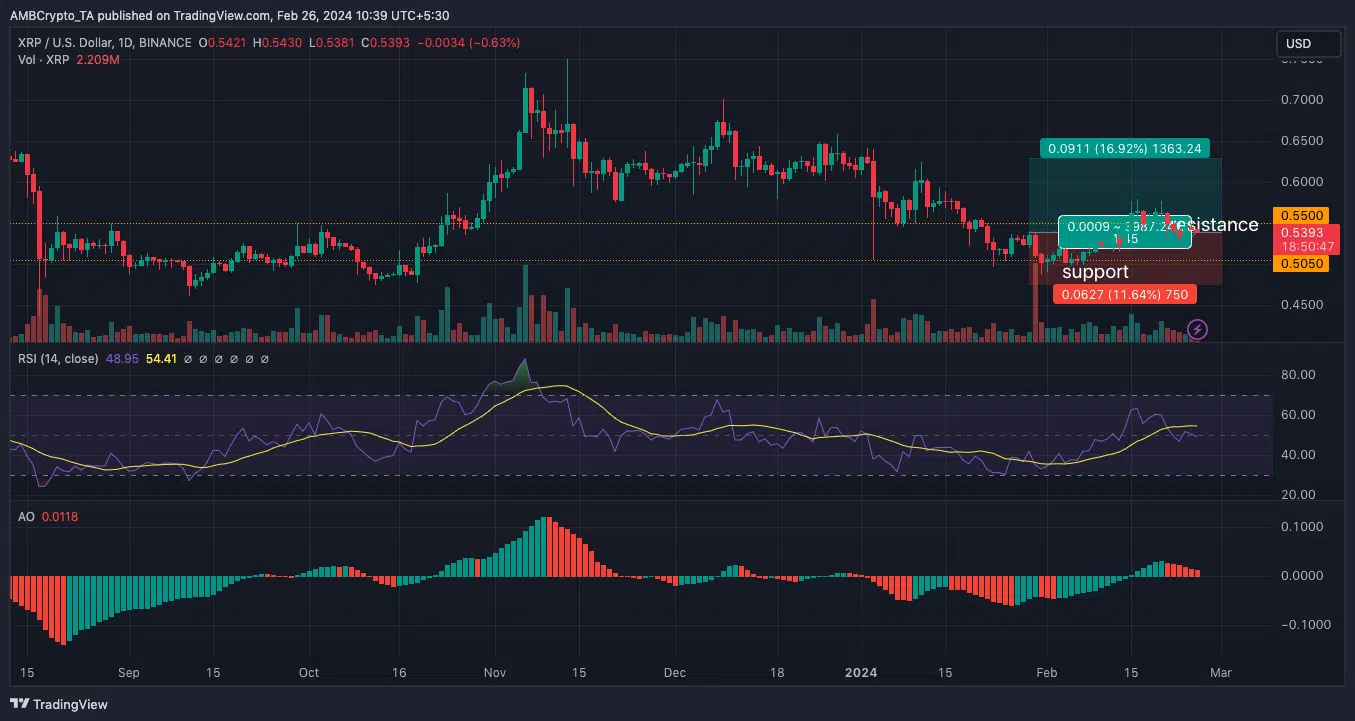Click the 0.5050 orange price label

pos(1300,263)
